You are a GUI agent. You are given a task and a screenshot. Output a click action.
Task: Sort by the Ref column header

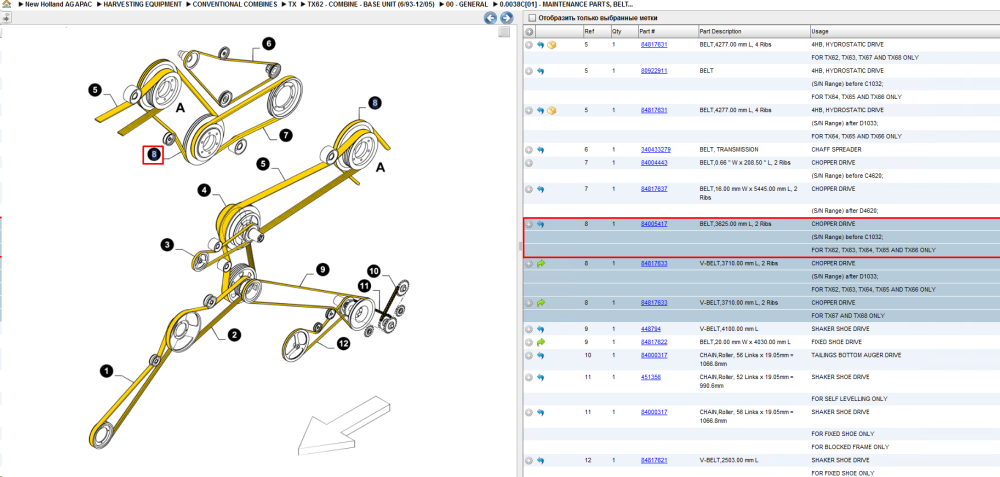(x=596, y=31)
